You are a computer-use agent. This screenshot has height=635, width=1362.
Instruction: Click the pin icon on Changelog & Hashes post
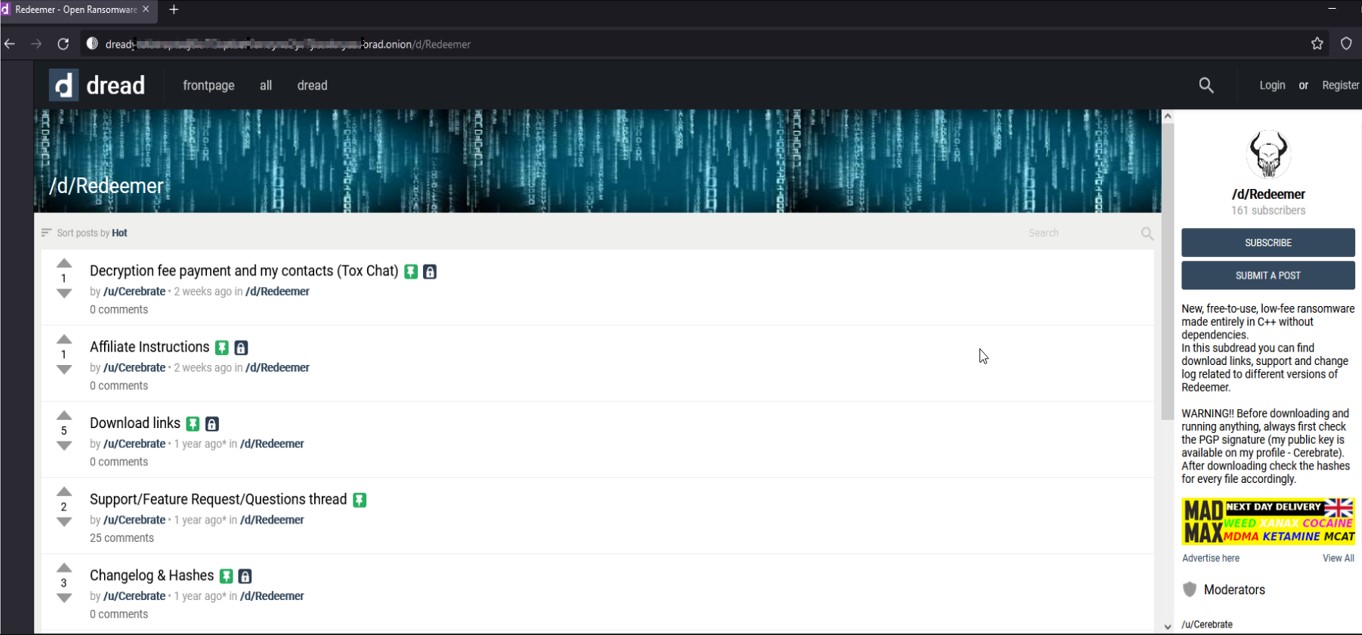(x=225, y=575)
